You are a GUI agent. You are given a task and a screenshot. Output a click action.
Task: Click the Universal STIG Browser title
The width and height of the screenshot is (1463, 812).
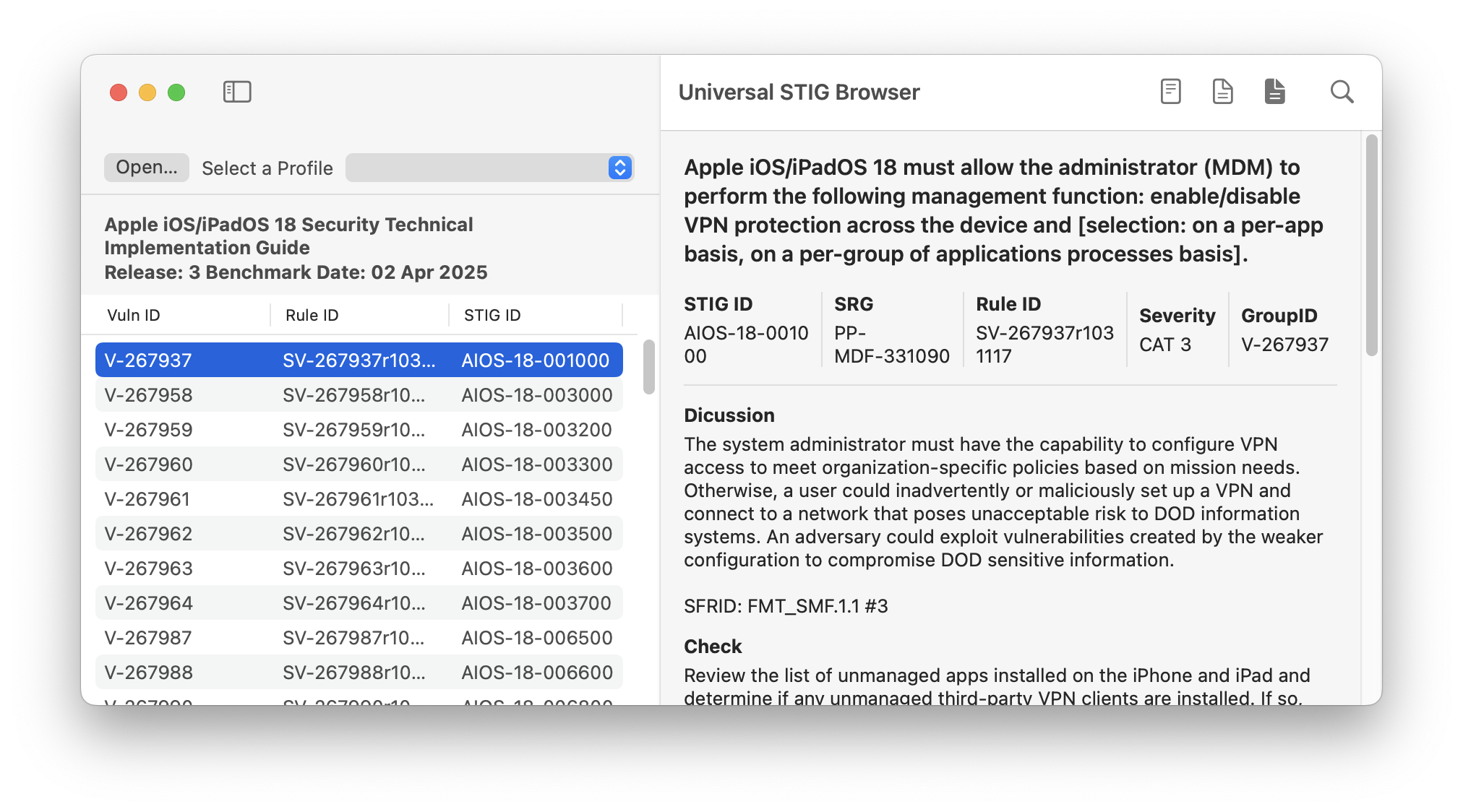point(799,92)
